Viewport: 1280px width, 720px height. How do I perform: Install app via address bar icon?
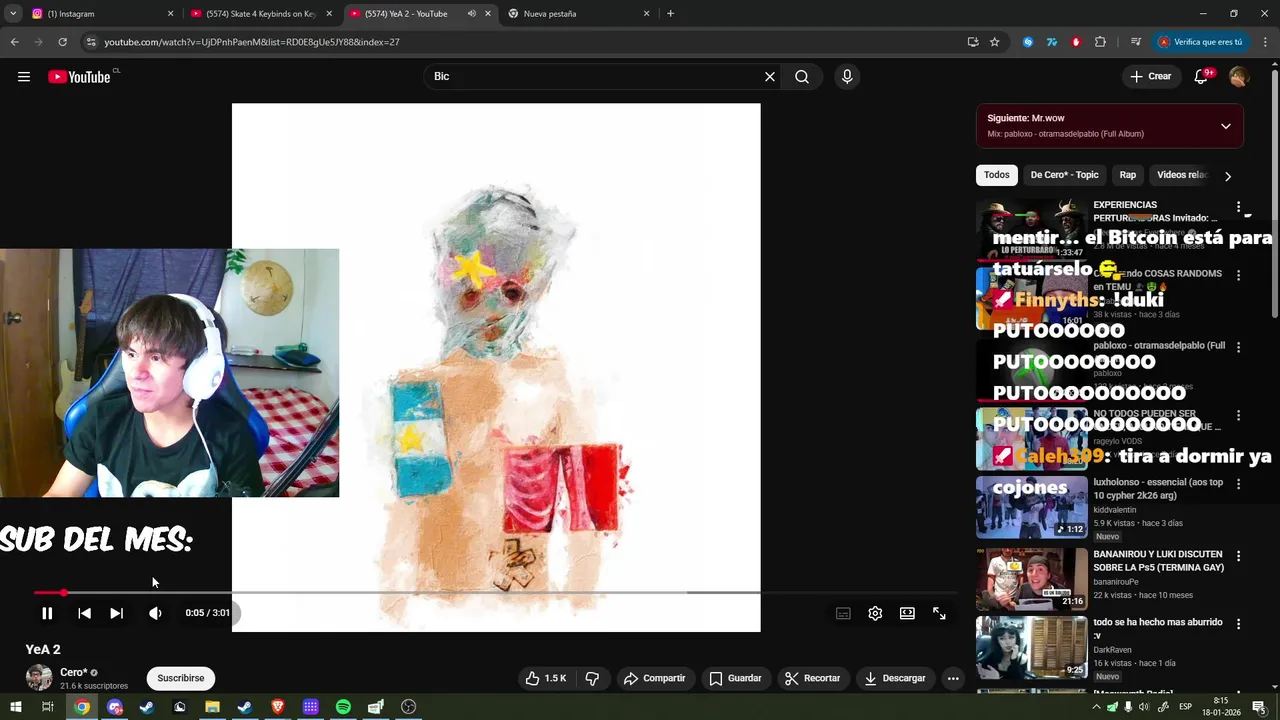click(973, 42)
